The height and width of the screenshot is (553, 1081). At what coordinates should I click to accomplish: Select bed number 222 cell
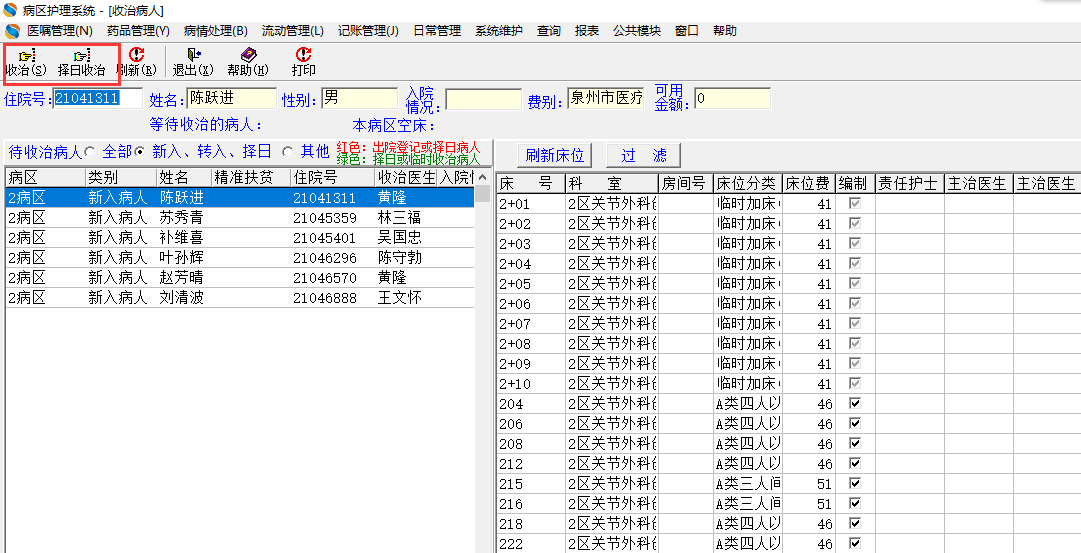(530, 543)
